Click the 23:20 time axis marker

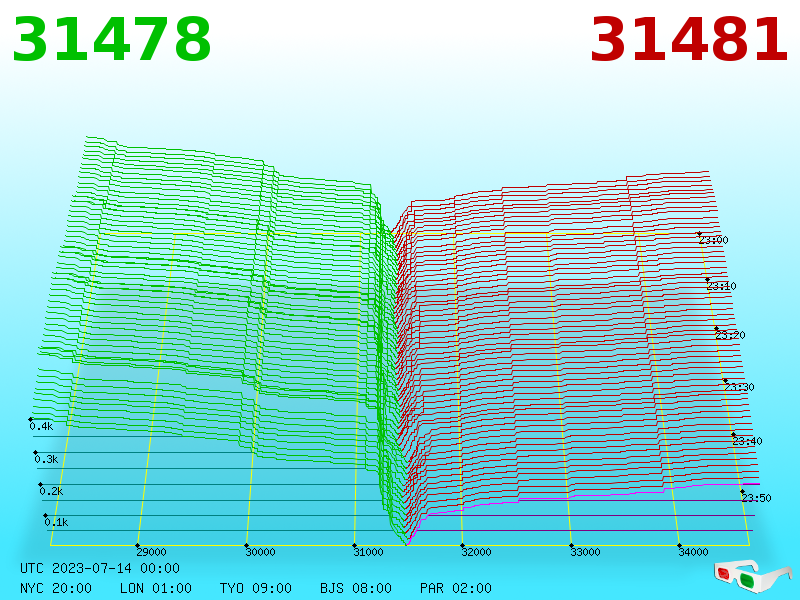730,335
